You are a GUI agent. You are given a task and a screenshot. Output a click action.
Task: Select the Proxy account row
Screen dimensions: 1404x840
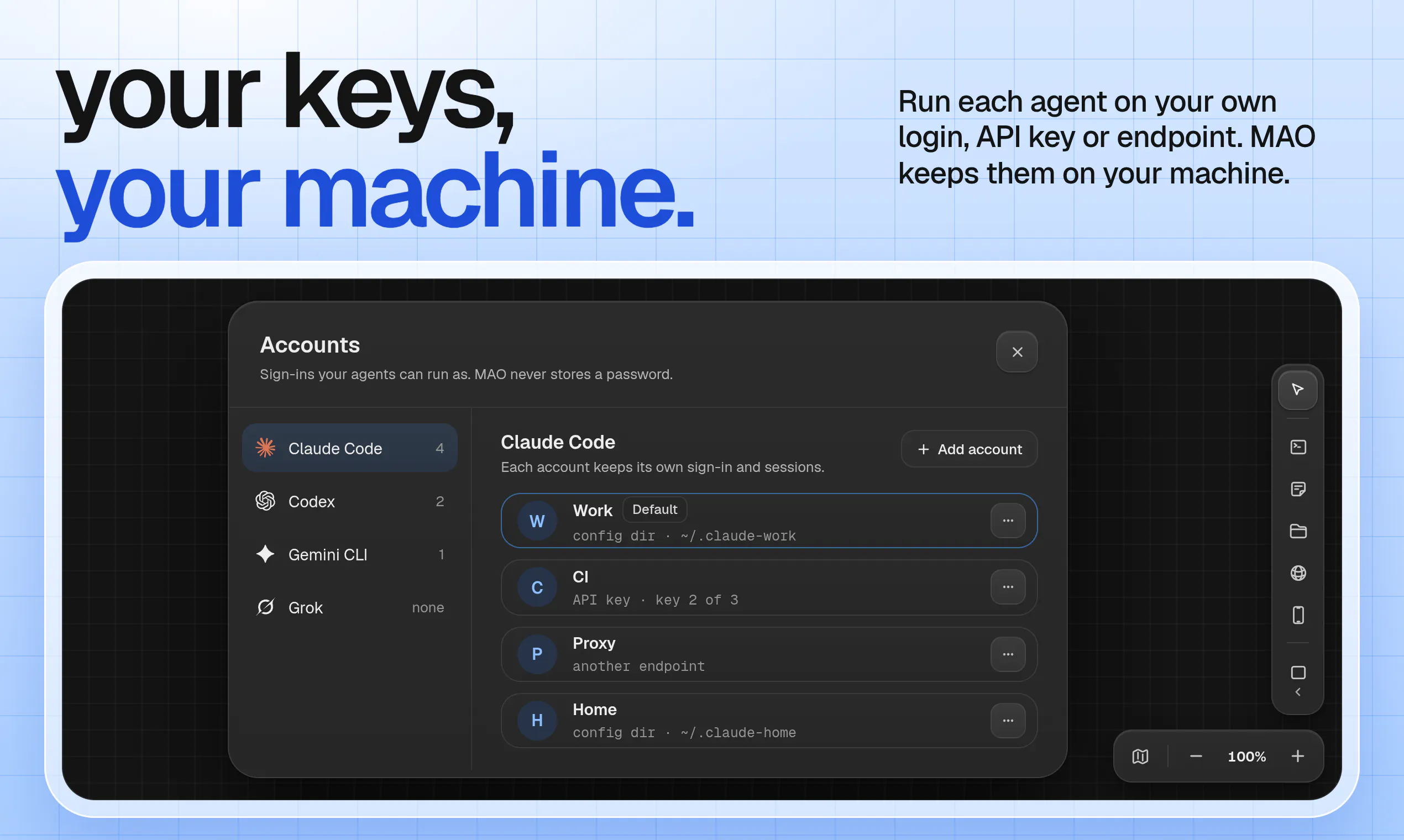point(769,654)
